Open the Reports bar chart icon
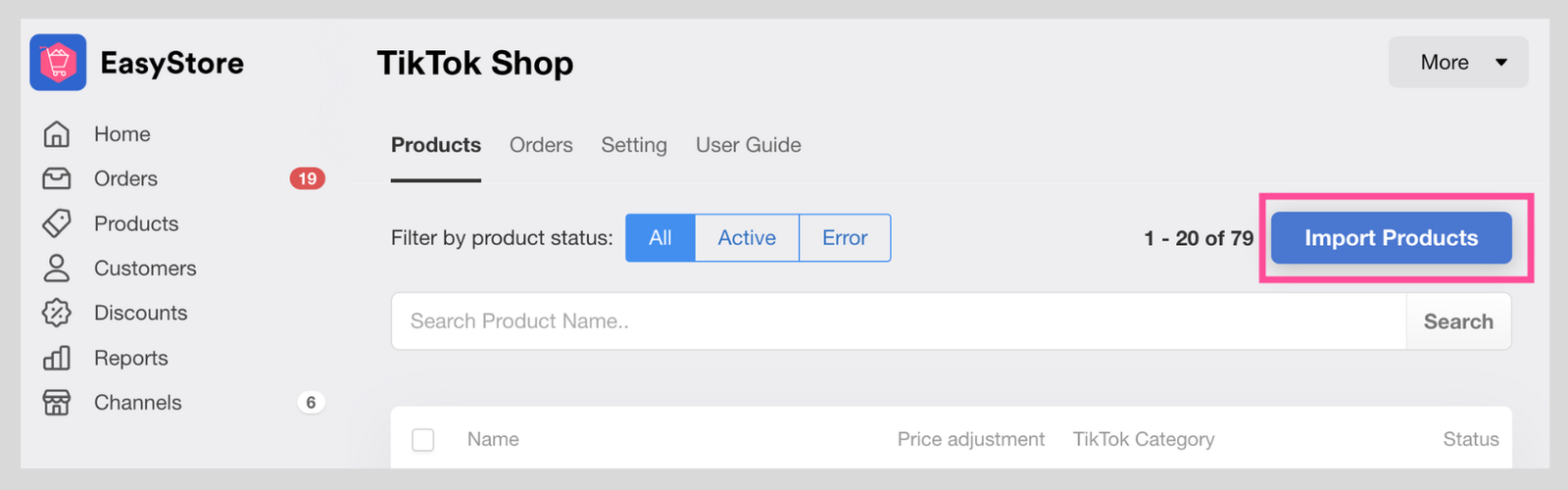Image resolution: width=1568 pixels, height=490 pixels. (x=57, y=358)
